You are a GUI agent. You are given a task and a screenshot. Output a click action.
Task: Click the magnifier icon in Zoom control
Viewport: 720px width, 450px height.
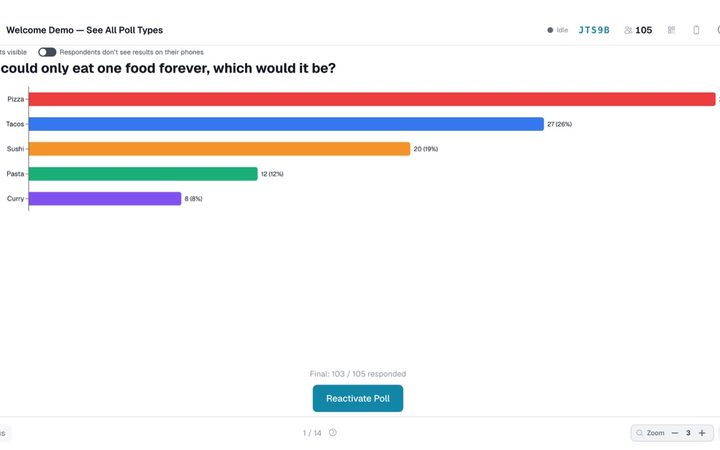(x=639, y=433)
